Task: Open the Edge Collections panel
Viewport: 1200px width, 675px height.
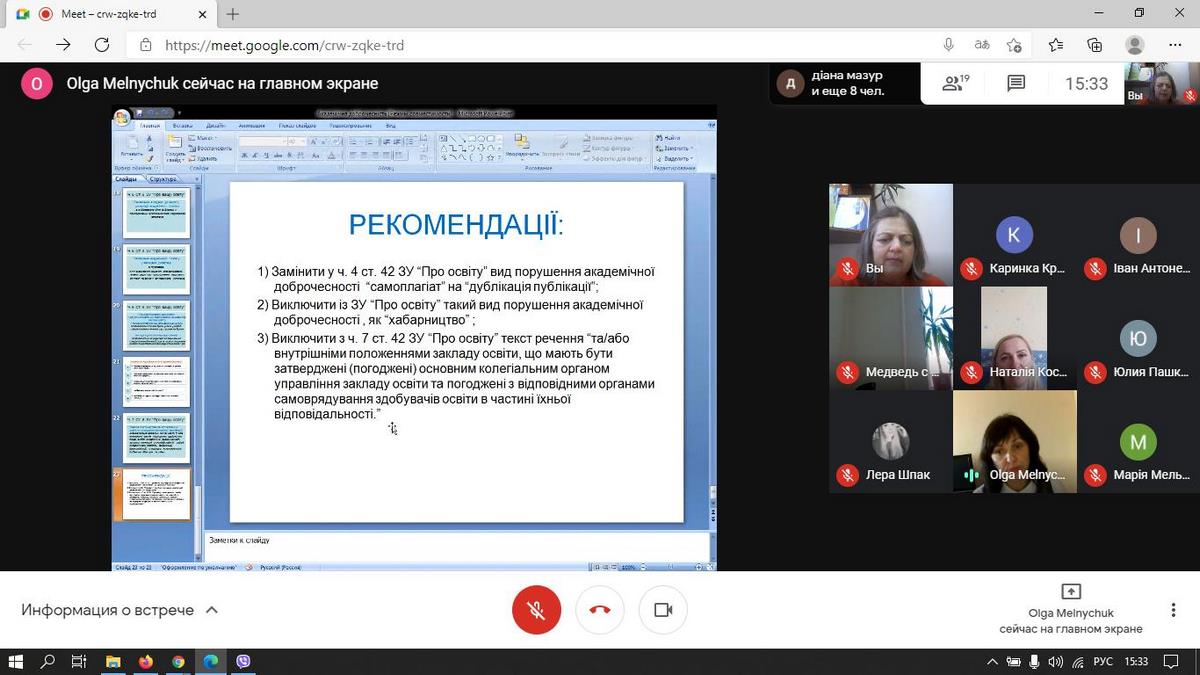Action: click(x=1095, y=45)
